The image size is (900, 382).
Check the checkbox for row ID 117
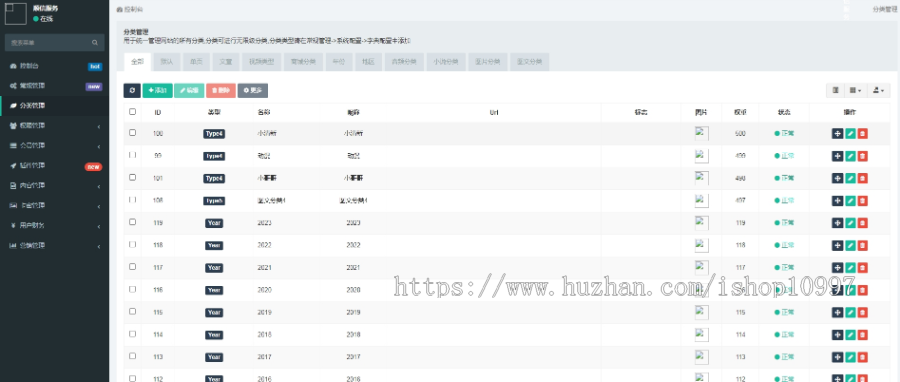133,267
